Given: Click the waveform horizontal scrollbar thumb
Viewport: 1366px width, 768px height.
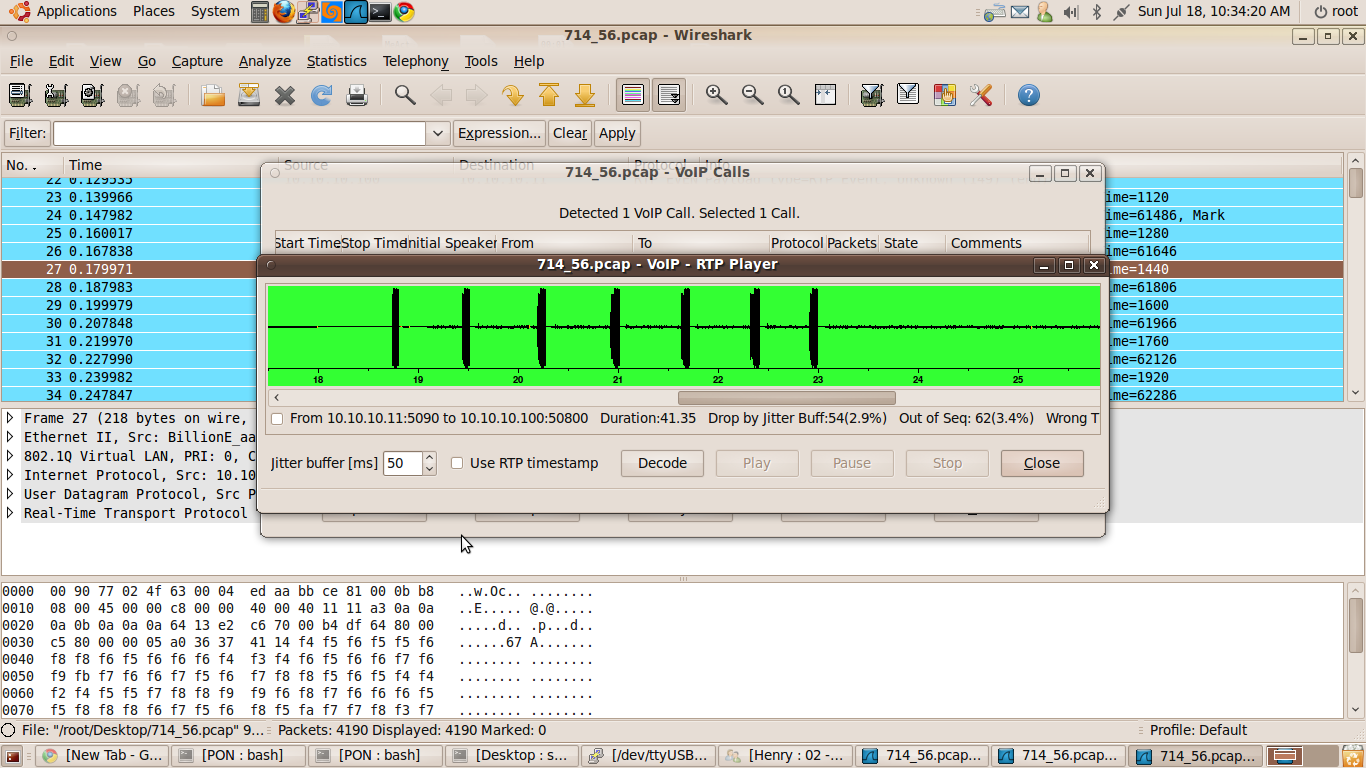Looking at the screenshot, I should [x=786, y=398].
